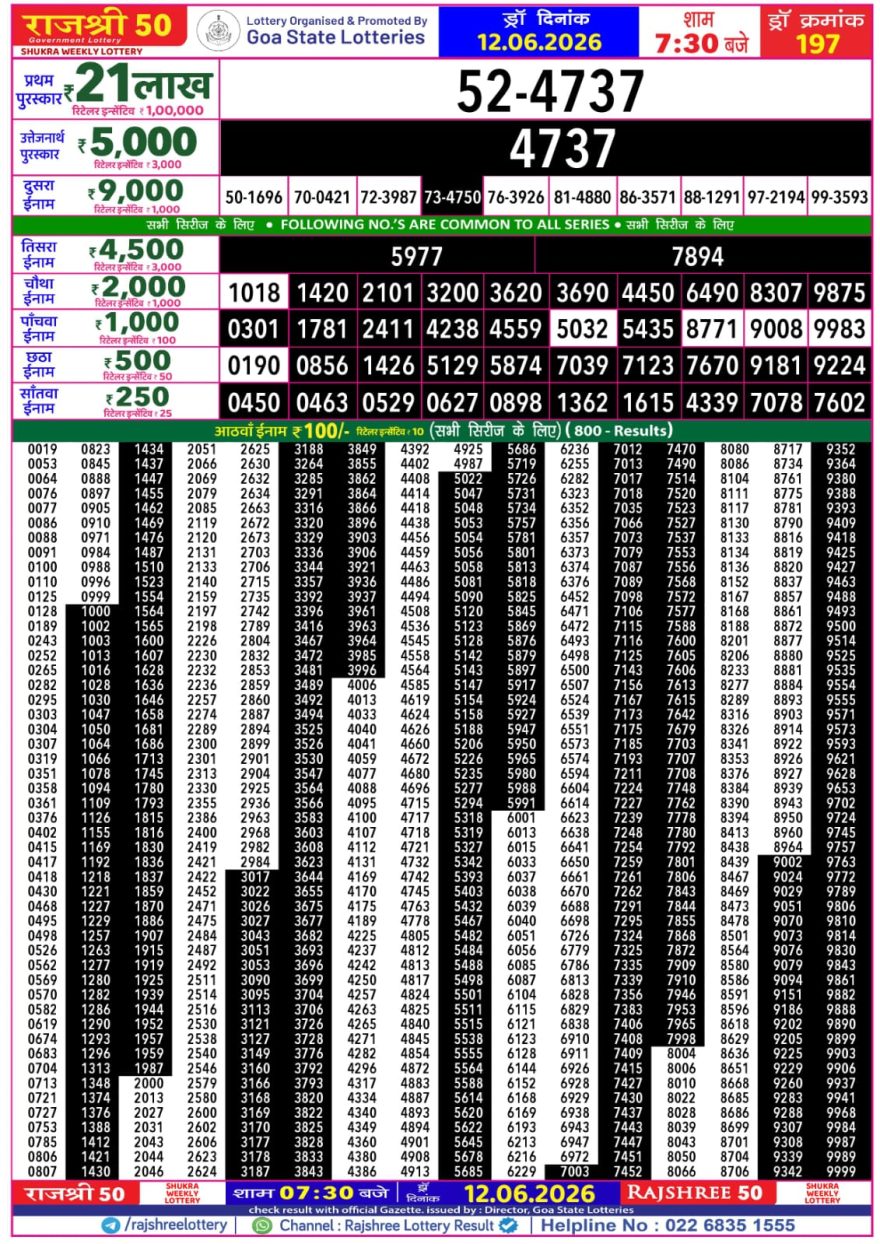Select the first prize number 52-4737

pos(550,92)
